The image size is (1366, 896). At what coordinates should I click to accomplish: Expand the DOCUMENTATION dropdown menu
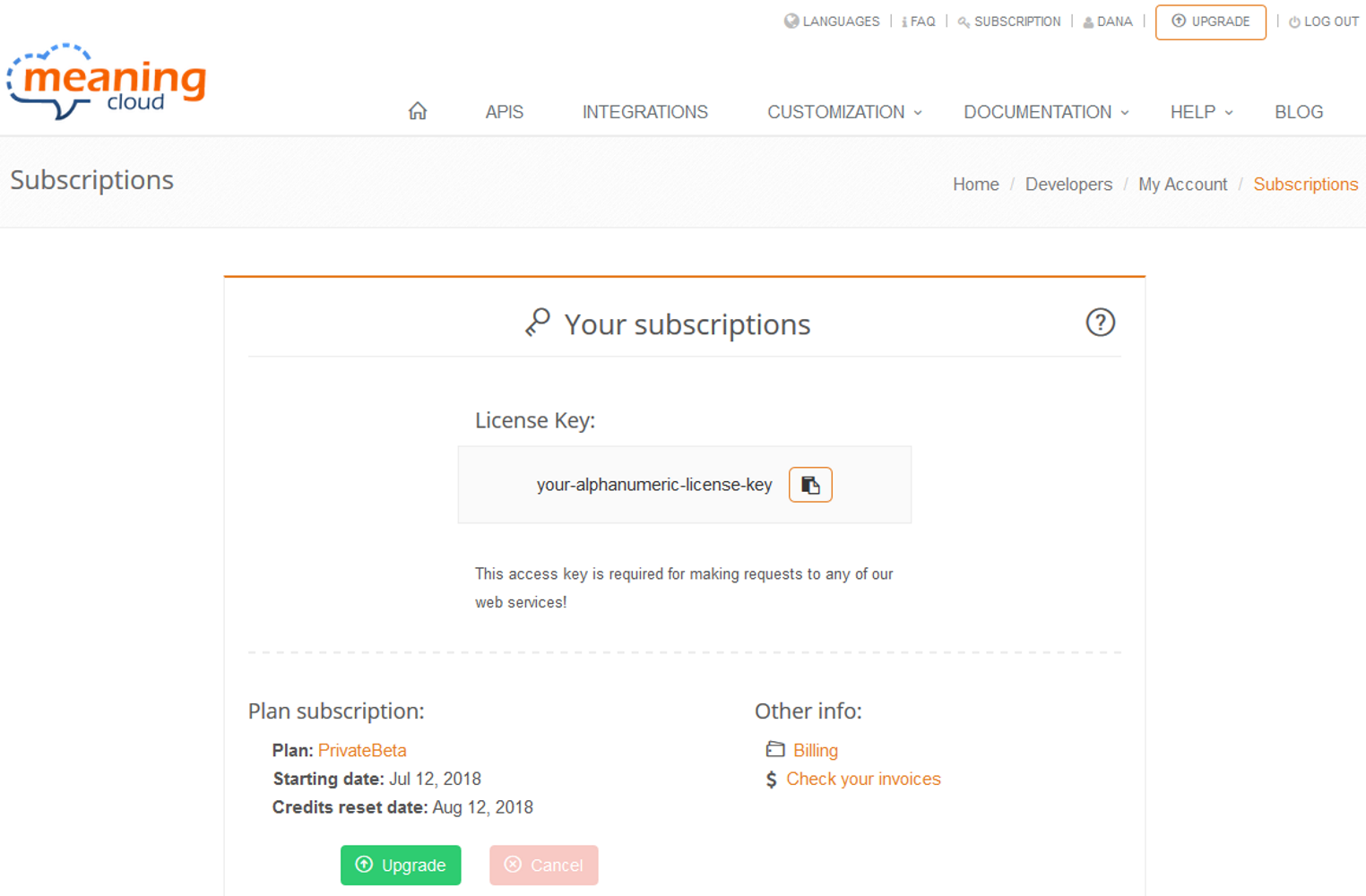pyautogui.click(x=1046, y=112)
